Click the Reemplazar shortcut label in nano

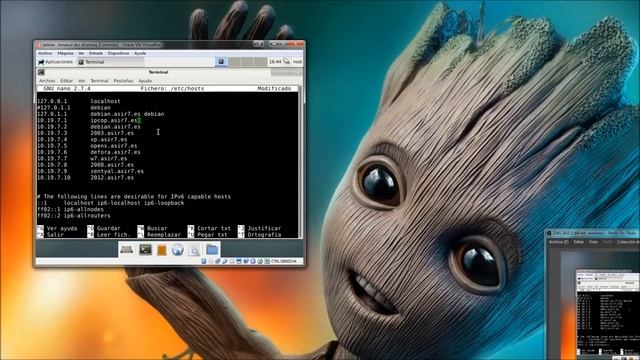tap(164, 235)
